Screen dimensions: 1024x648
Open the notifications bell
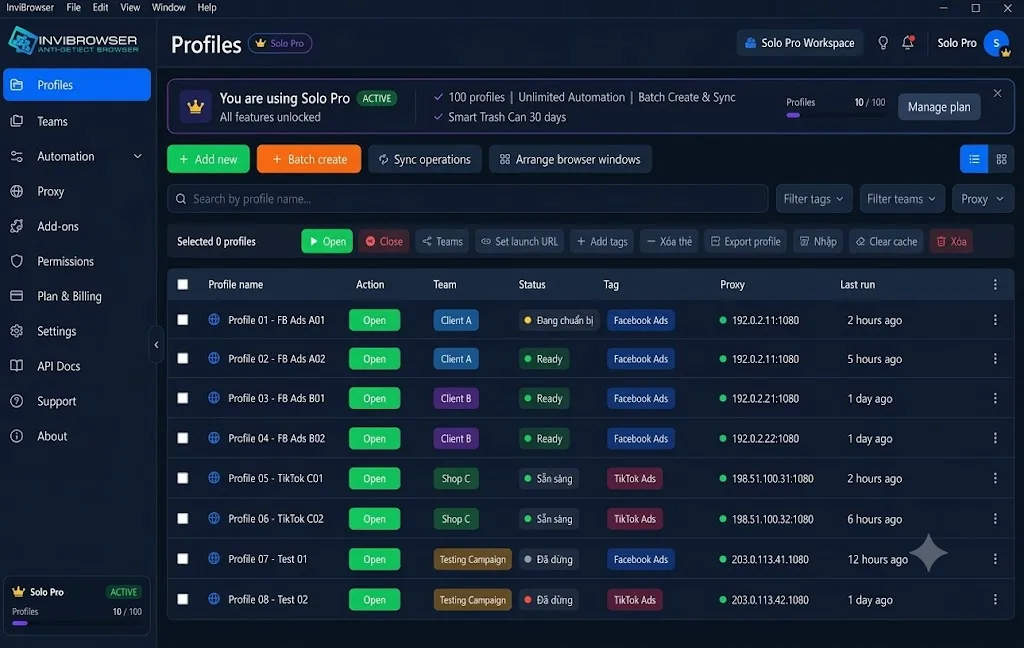point(908,43)
